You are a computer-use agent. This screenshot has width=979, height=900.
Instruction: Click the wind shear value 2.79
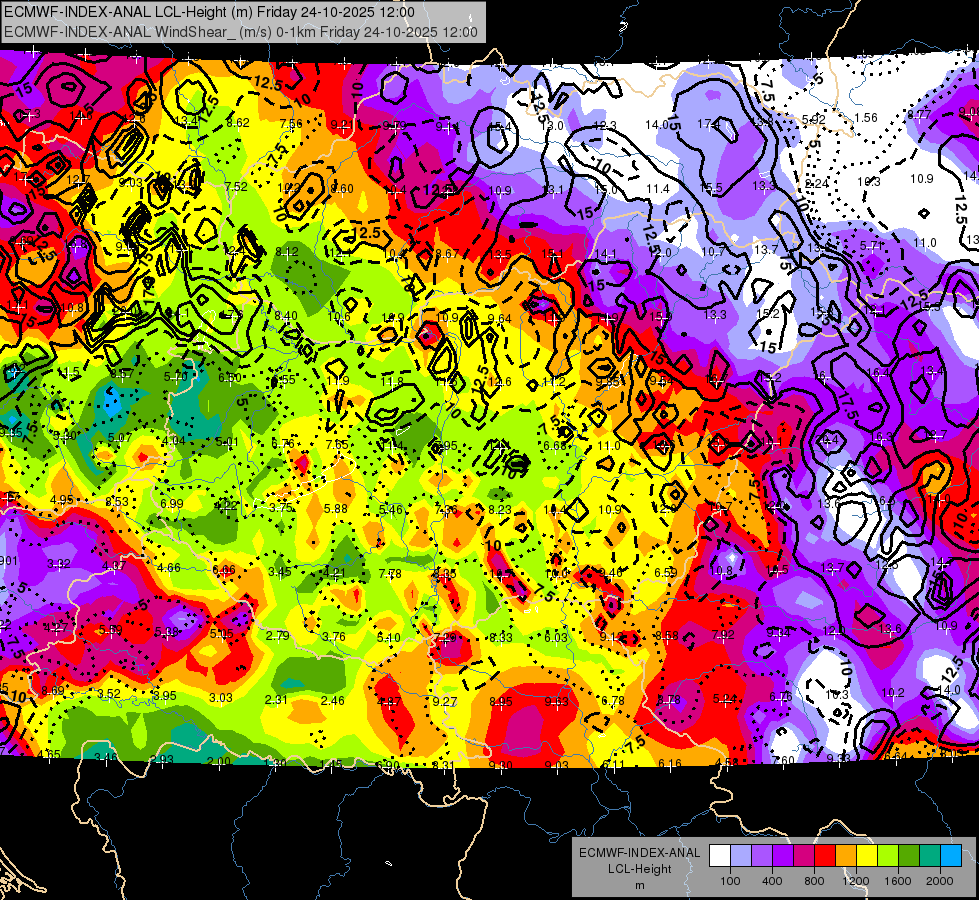click(x=278, y=636)
